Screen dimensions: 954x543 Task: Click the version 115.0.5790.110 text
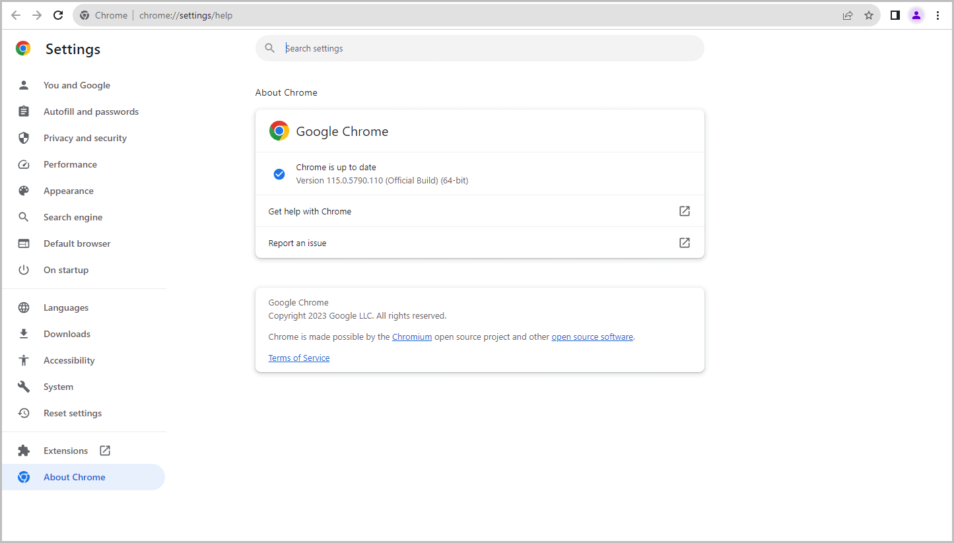[382, 181]
